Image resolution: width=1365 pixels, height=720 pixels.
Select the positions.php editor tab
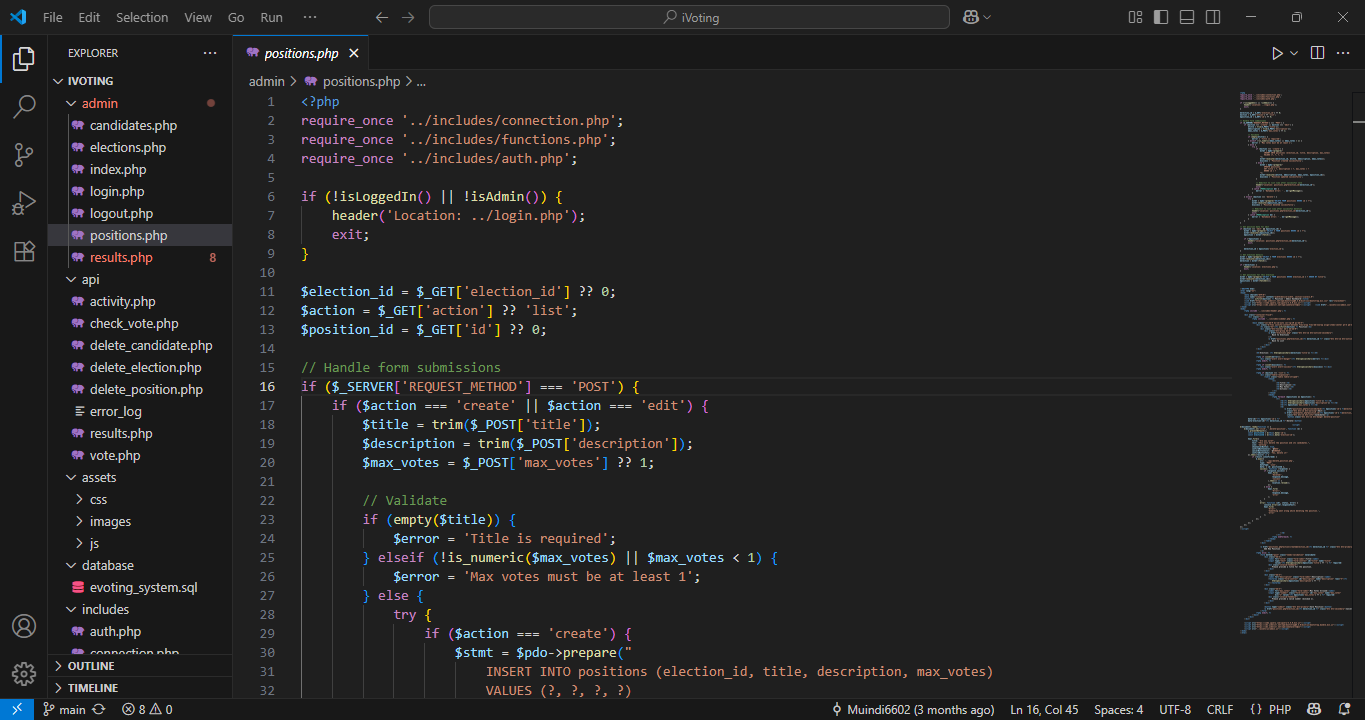pyautogui.click(x=300, y=53)
